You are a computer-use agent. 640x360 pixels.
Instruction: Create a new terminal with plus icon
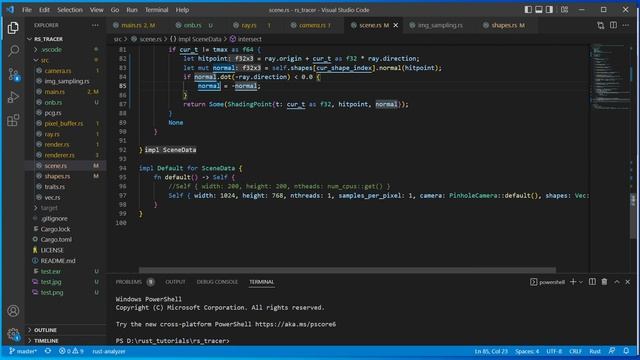[573, 282]
